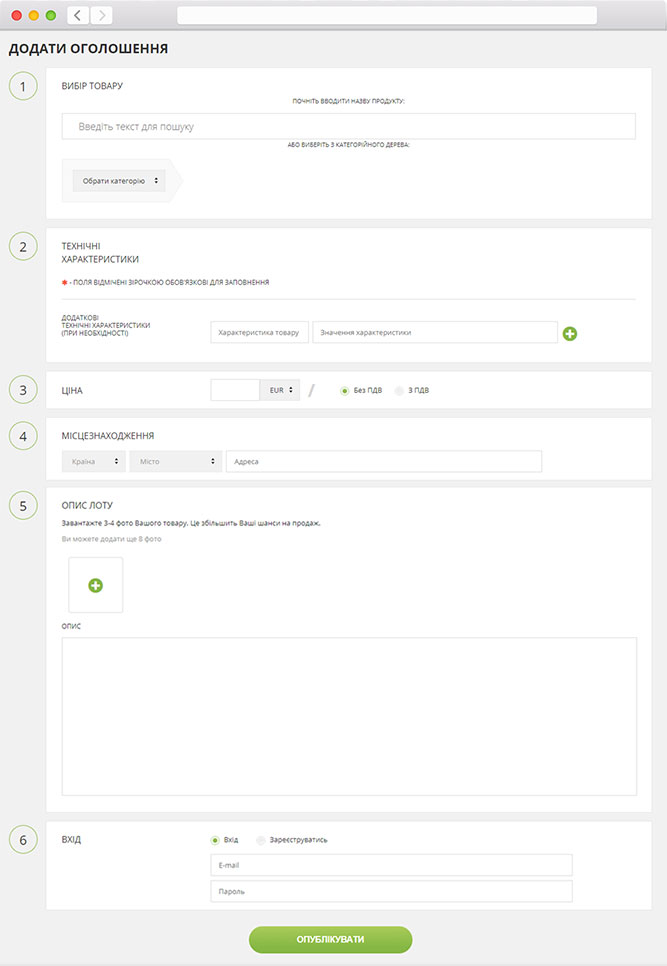Select the 'Без ПДВ' radio option
The width and height of the screenshot is (667, 966).
(x=345, y=390)
